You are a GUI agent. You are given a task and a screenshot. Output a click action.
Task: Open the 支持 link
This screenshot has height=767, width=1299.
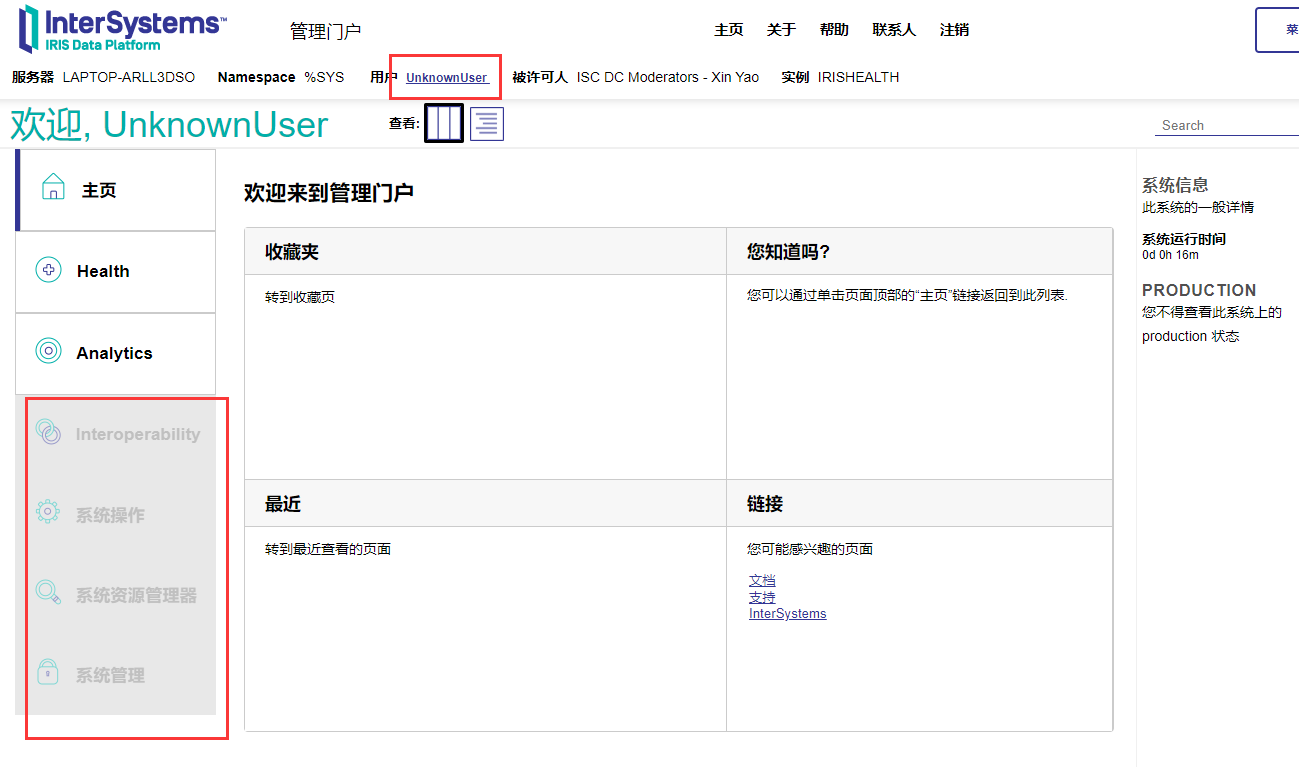[x=762, y=597]
